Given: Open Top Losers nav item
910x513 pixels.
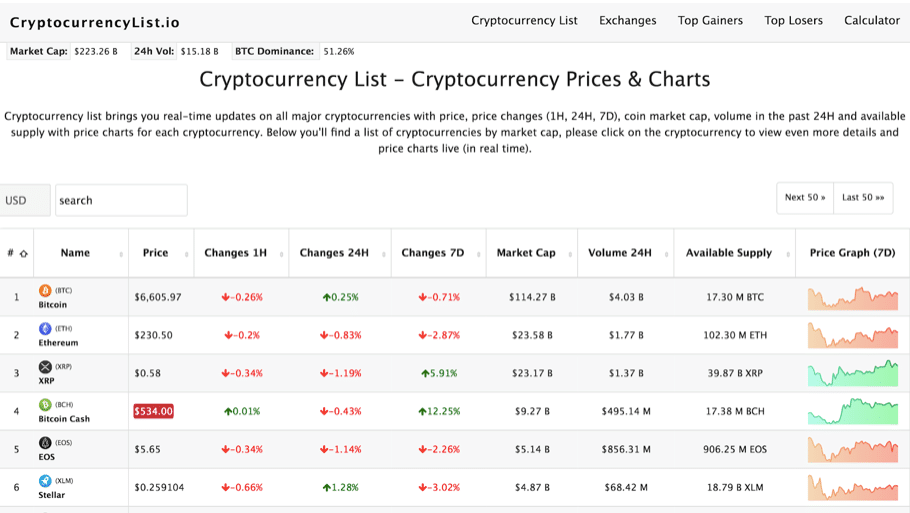Looking at the screenshot, I should 793,20.
